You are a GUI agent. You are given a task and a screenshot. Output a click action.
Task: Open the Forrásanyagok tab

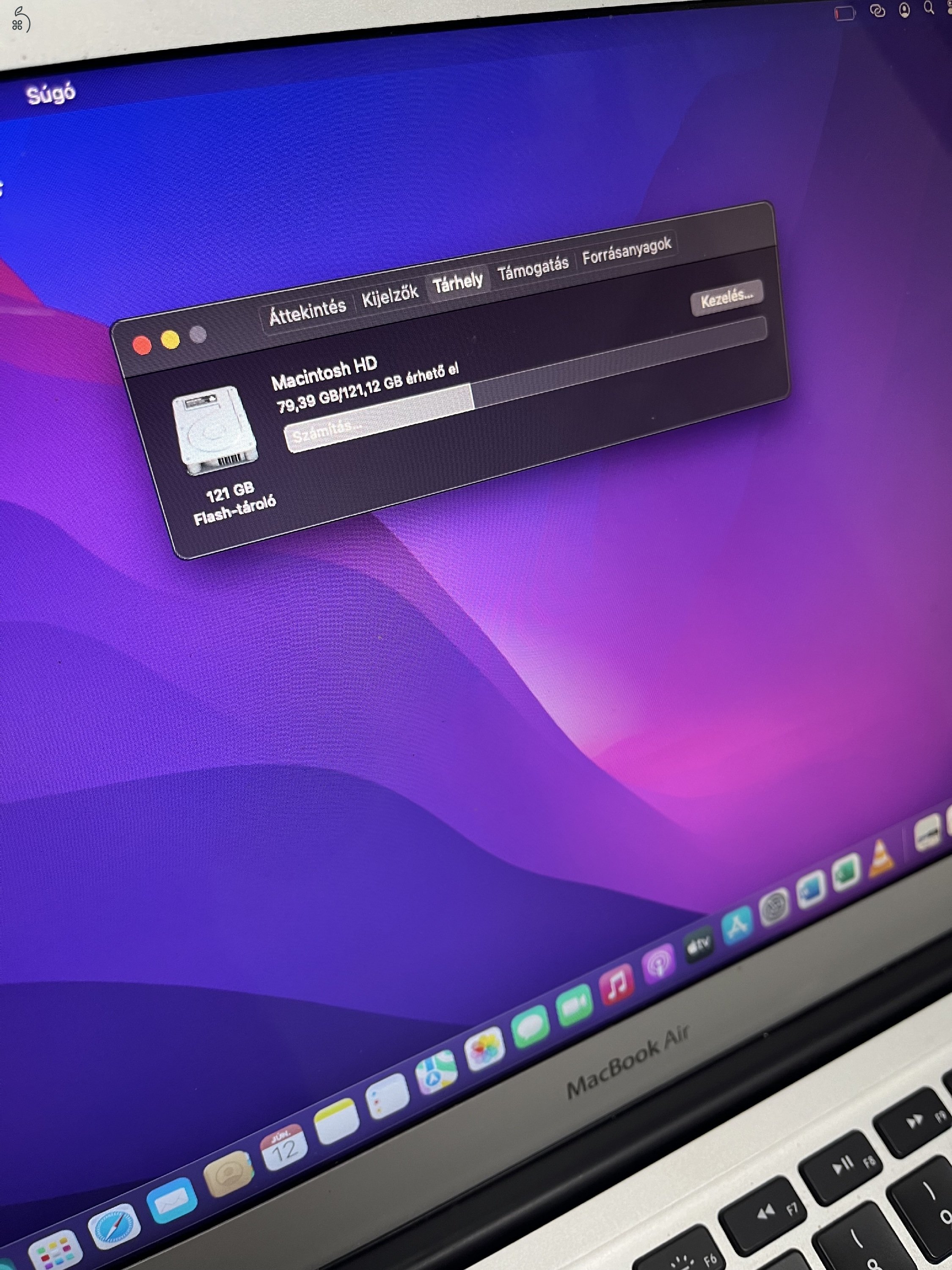coord(627,251)
